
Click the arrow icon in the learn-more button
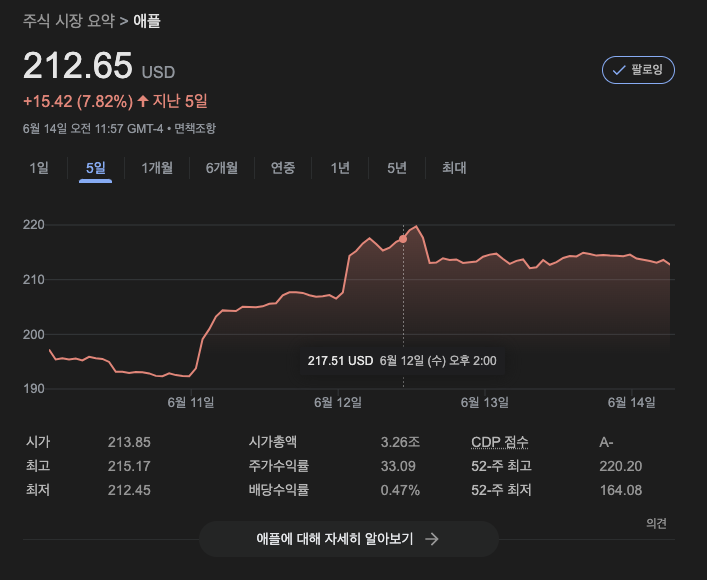(432, 539)
